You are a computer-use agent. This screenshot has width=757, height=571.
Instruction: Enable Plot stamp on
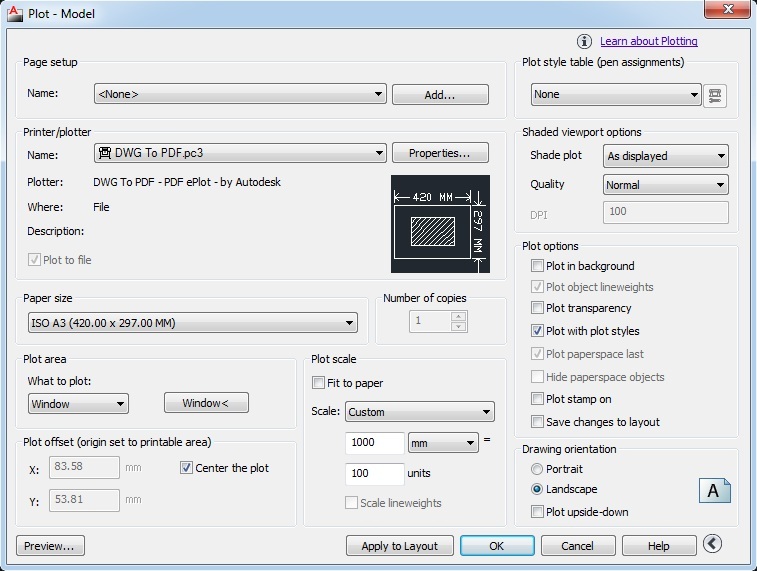537,399
